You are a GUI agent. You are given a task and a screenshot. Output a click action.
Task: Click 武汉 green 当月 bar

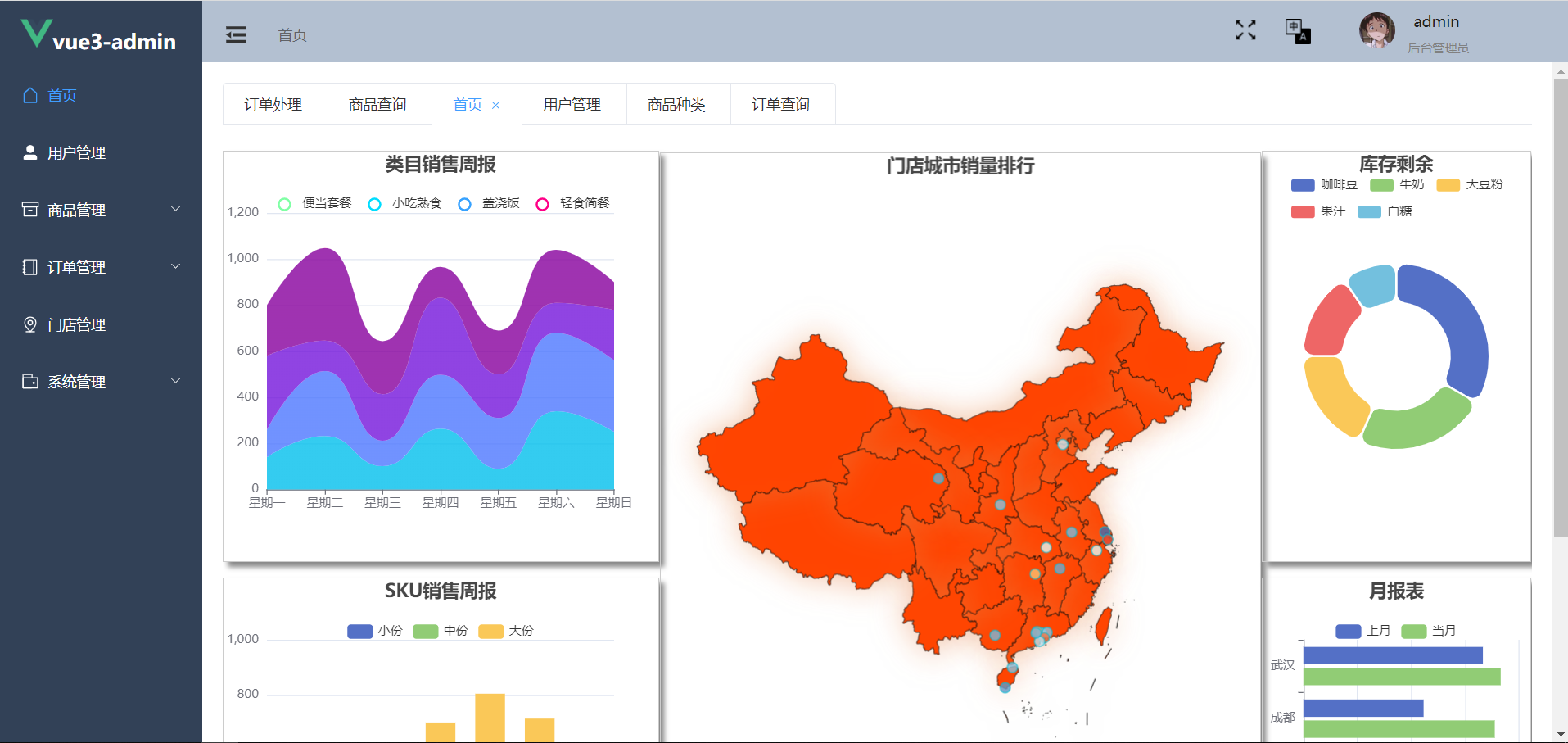1402,677
